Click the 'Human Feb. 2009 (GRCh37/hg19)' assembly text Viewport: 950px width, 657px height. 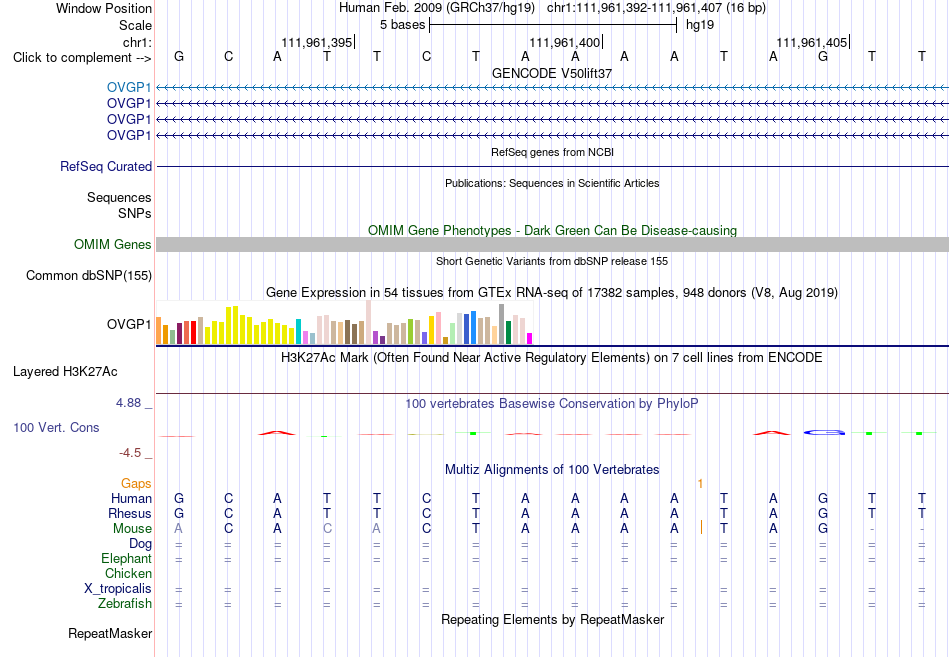click(x=437, y=8)
